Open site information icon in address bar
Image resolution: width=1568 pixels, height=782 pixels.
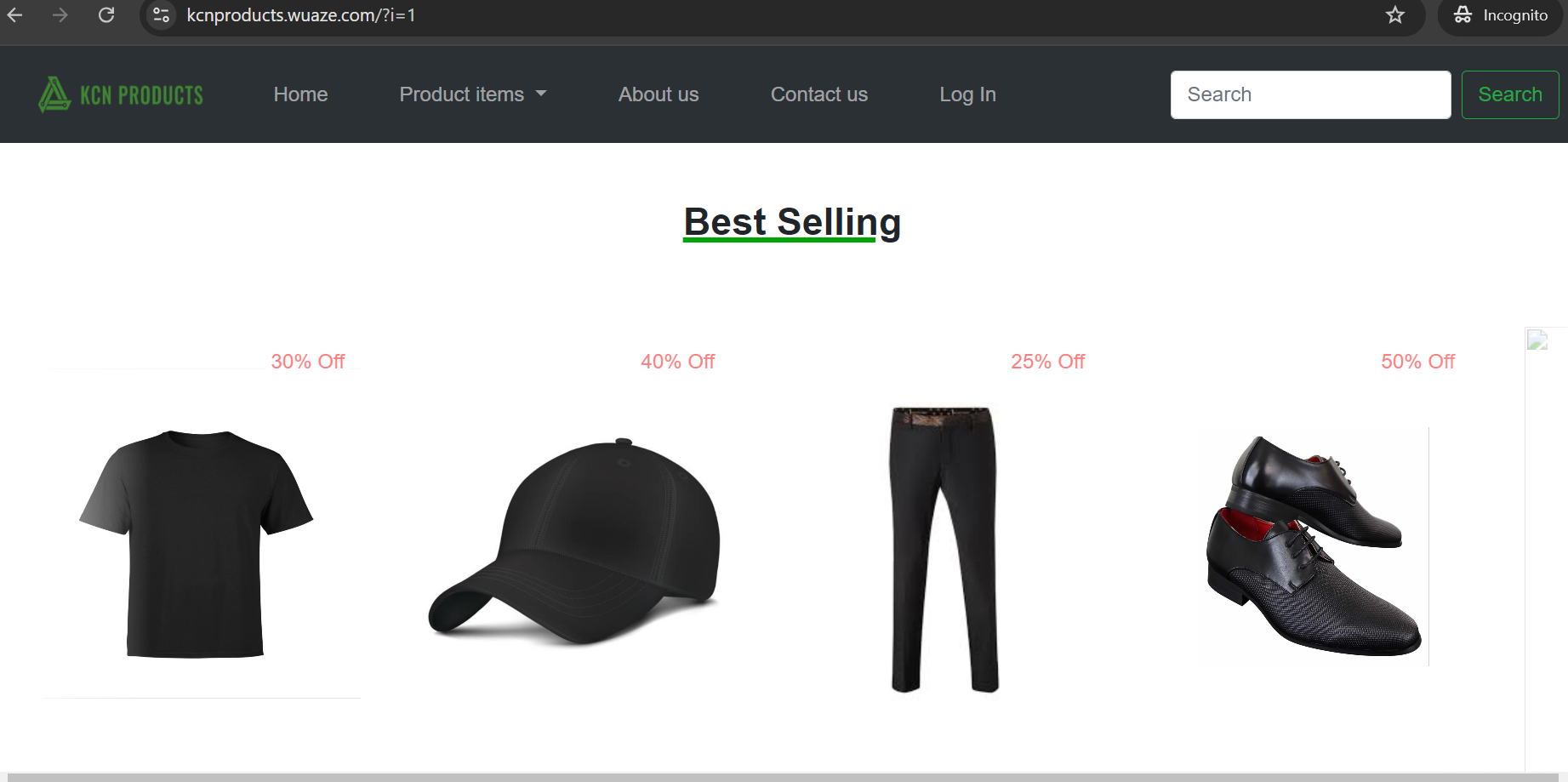click(x=161, y=15)
